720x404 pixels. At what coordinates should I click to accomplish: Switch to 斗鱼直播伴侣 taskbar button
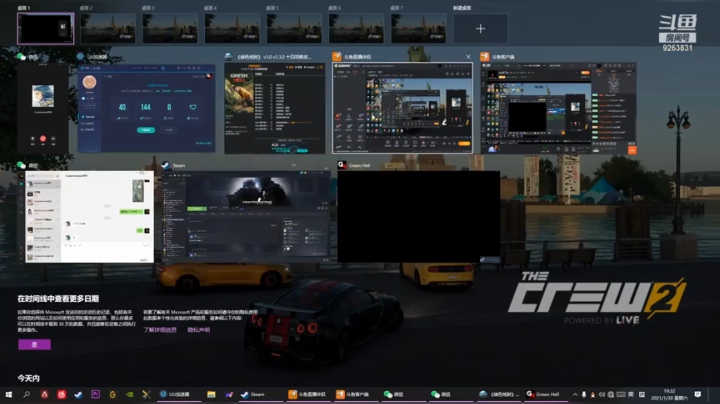point(308,394)
